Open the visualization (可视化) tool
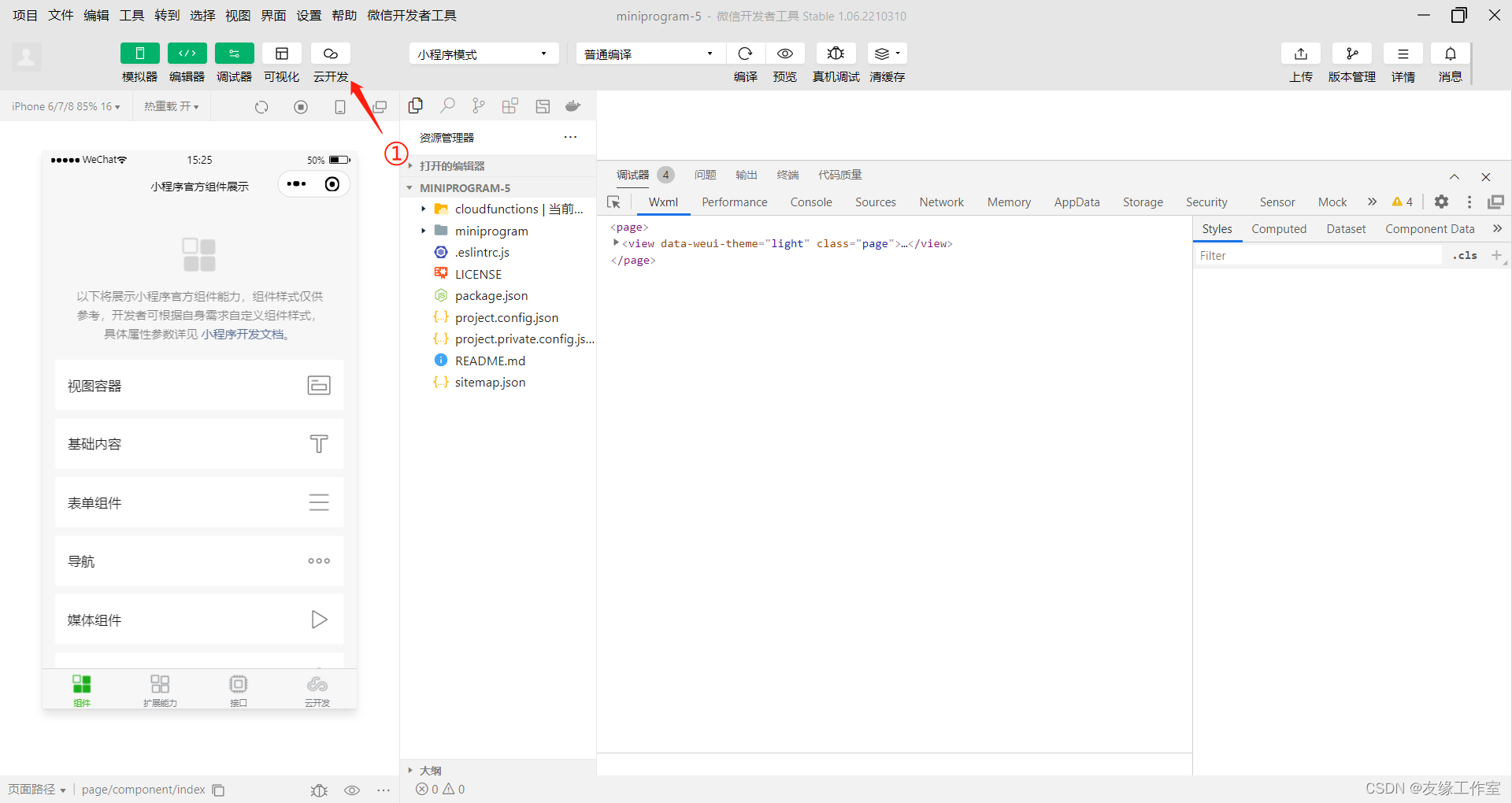The height and width of the screenshot is (803, 1512). pos(282,54)
